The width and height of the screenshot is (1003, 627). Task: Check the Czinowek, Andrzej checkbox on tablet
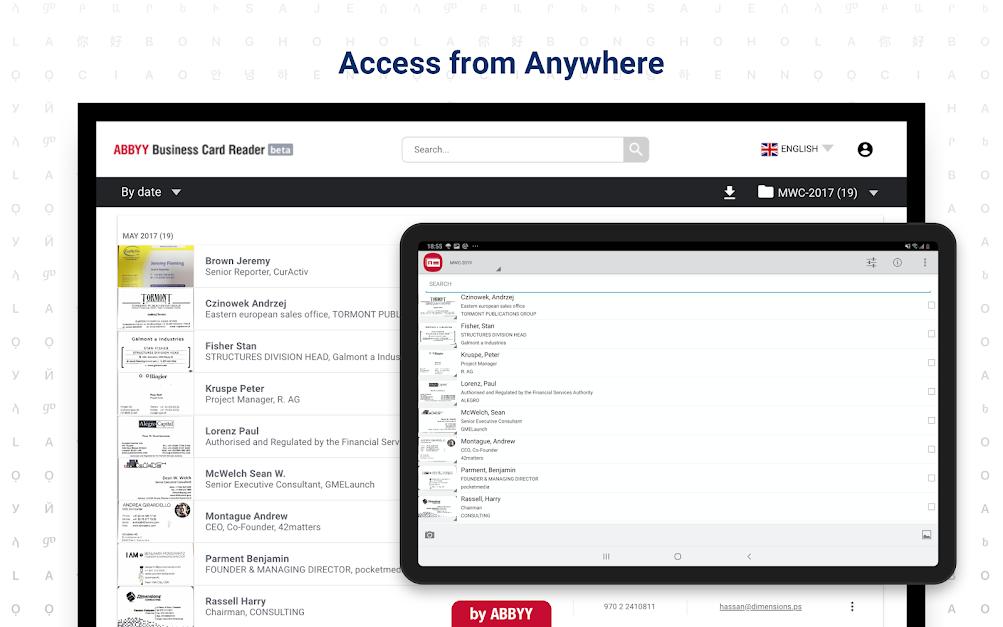tap(931, 305)
